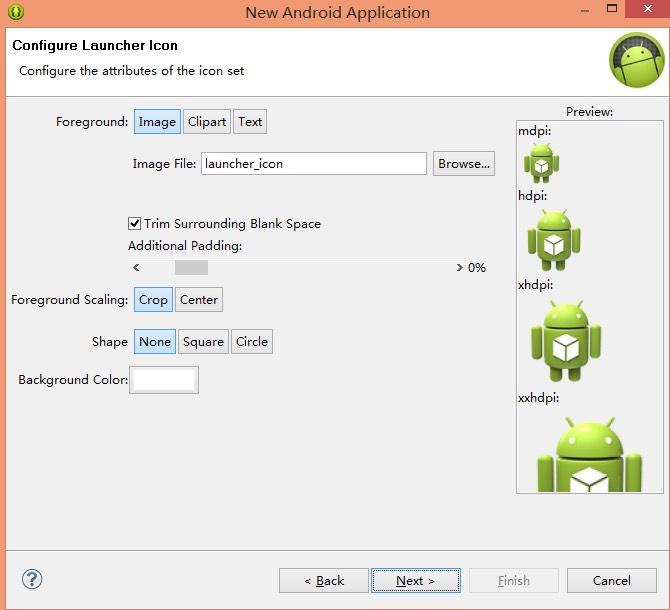Click the Next button
The height and width of the screenshot is (610, 670).
415,580
